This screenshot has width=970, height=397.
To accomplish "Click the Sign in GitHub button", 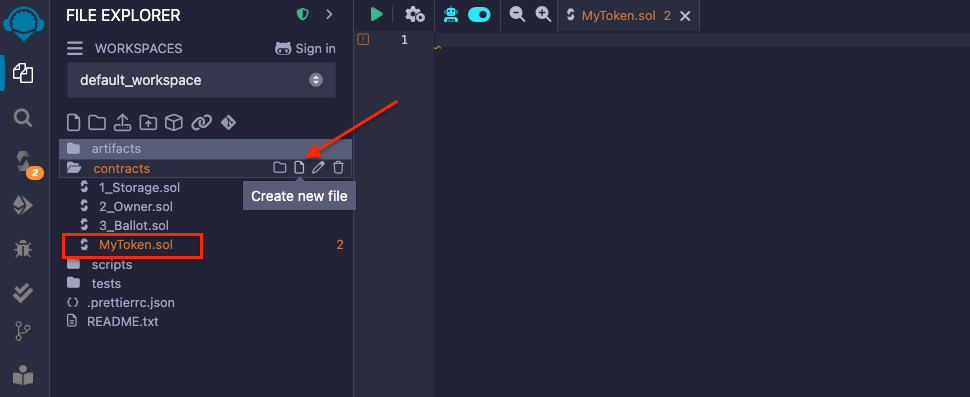I will [306, 48].
